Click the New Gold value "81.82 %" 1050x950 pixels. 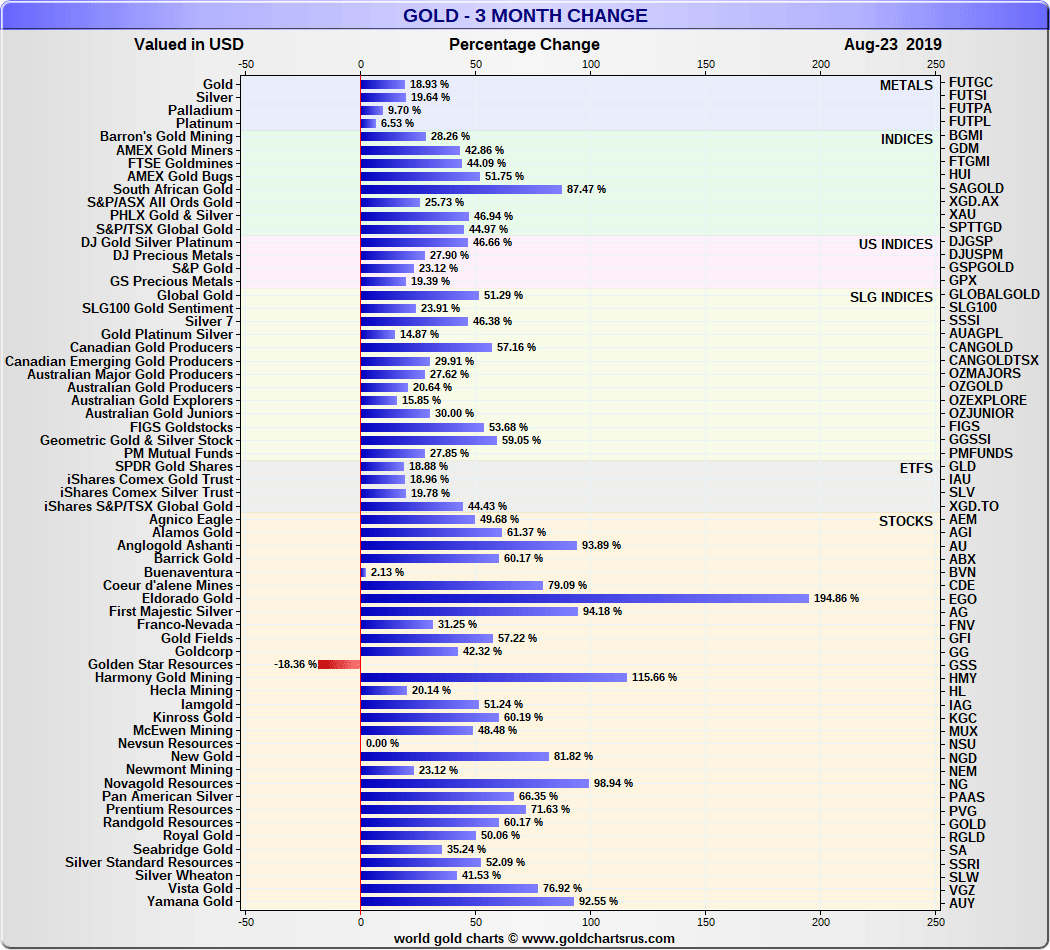[x=573, y=757]
